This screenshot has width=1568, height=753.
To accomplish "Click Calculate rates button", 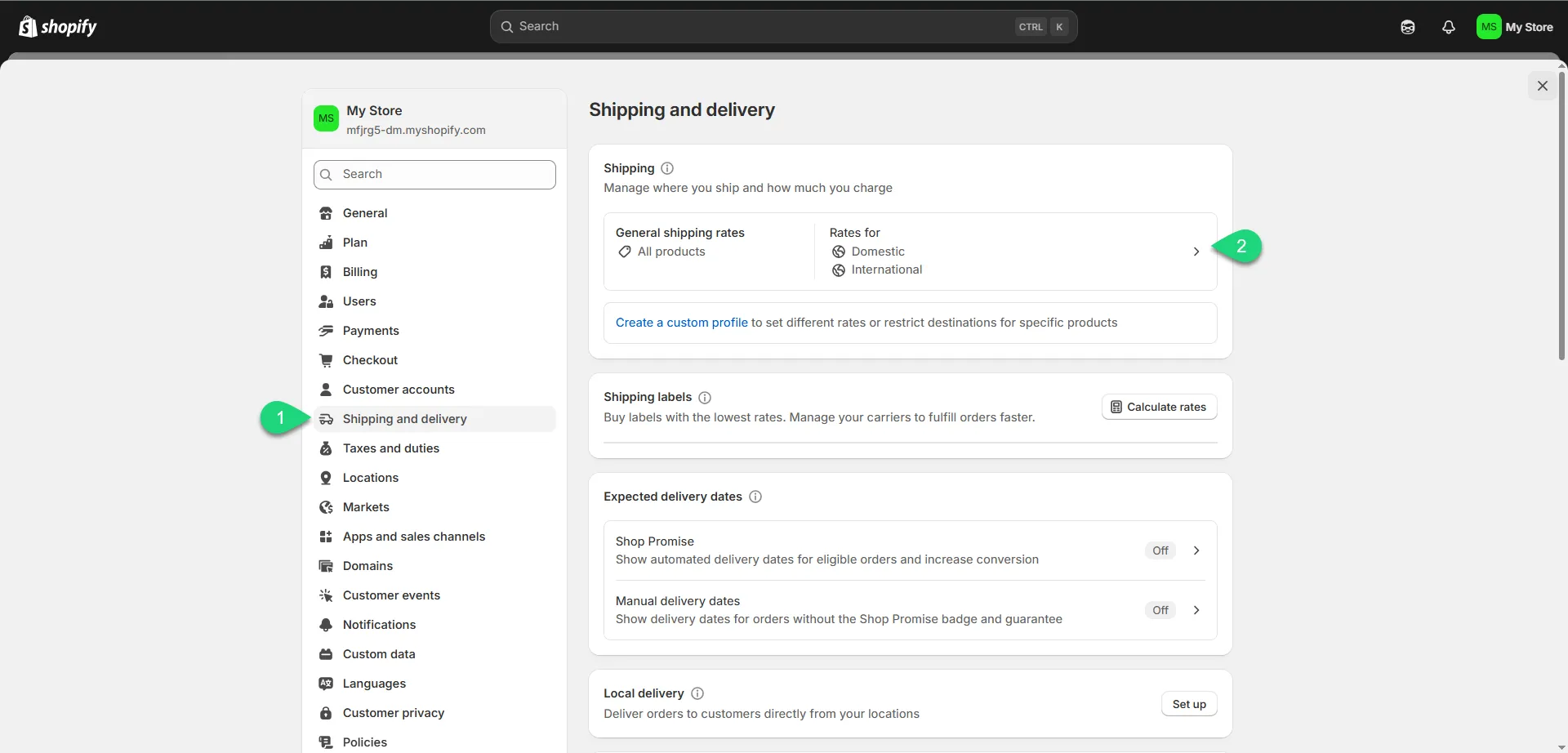I will pyautogui.click(x=1159, y=407).
